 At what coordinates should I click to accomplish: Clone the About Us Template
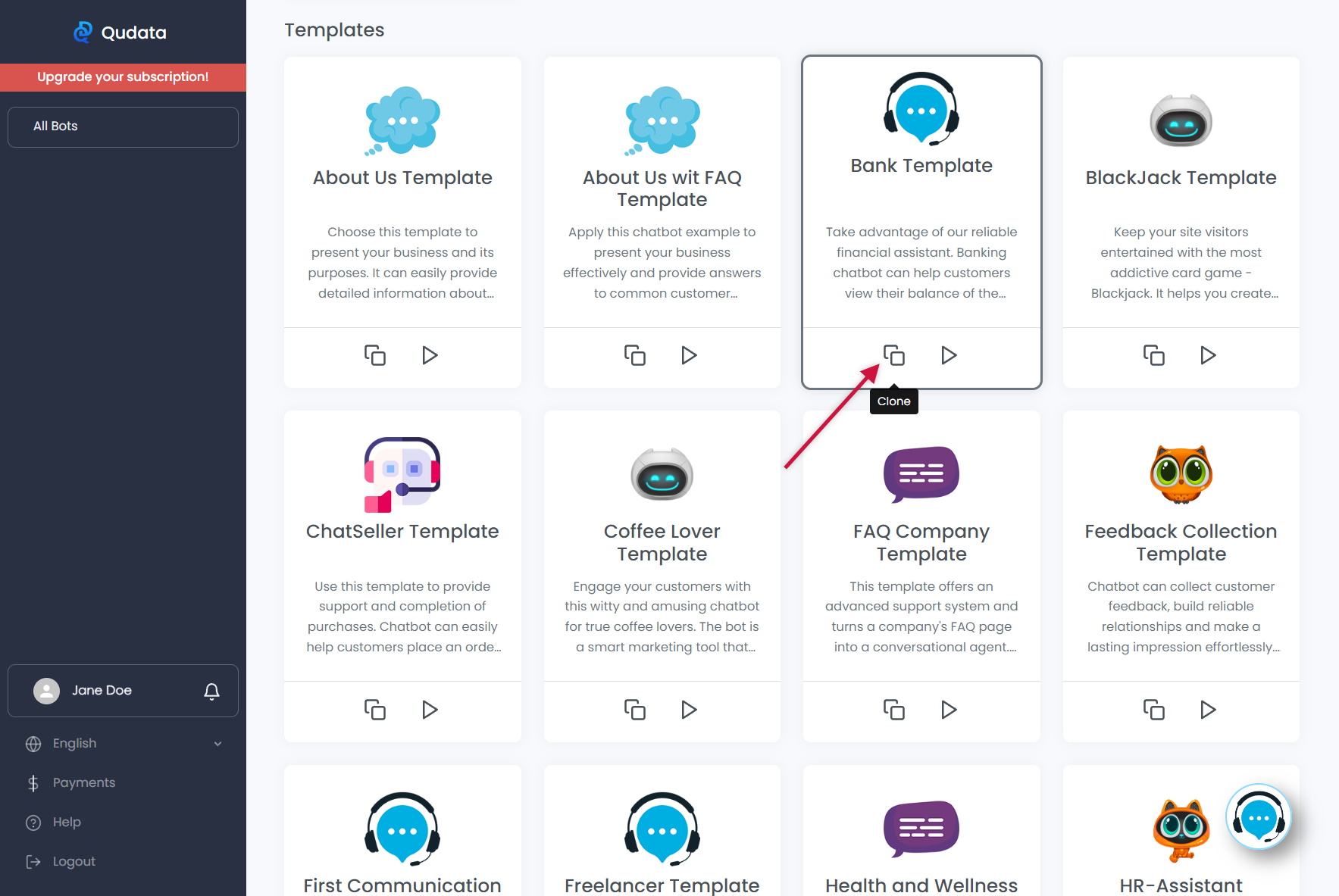(375, 355)
